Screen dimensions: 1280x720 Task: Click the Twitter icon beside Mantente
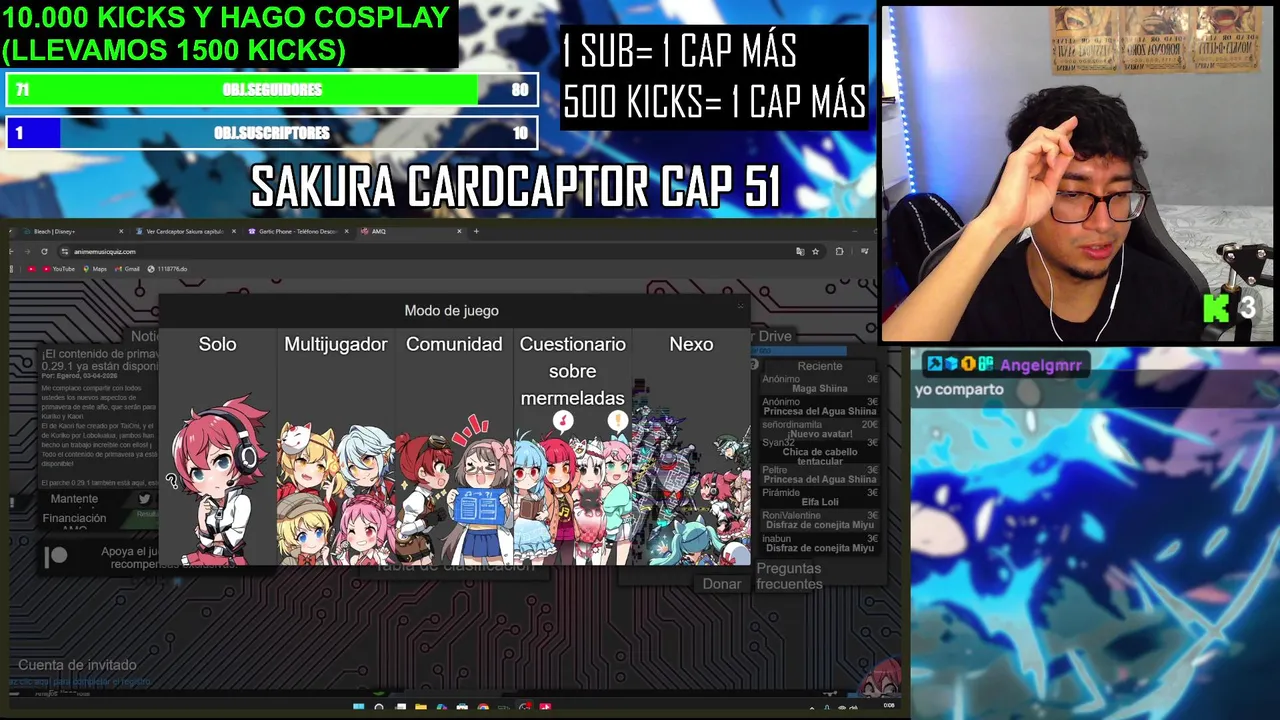pyautogui.click(x=144, y=499)
